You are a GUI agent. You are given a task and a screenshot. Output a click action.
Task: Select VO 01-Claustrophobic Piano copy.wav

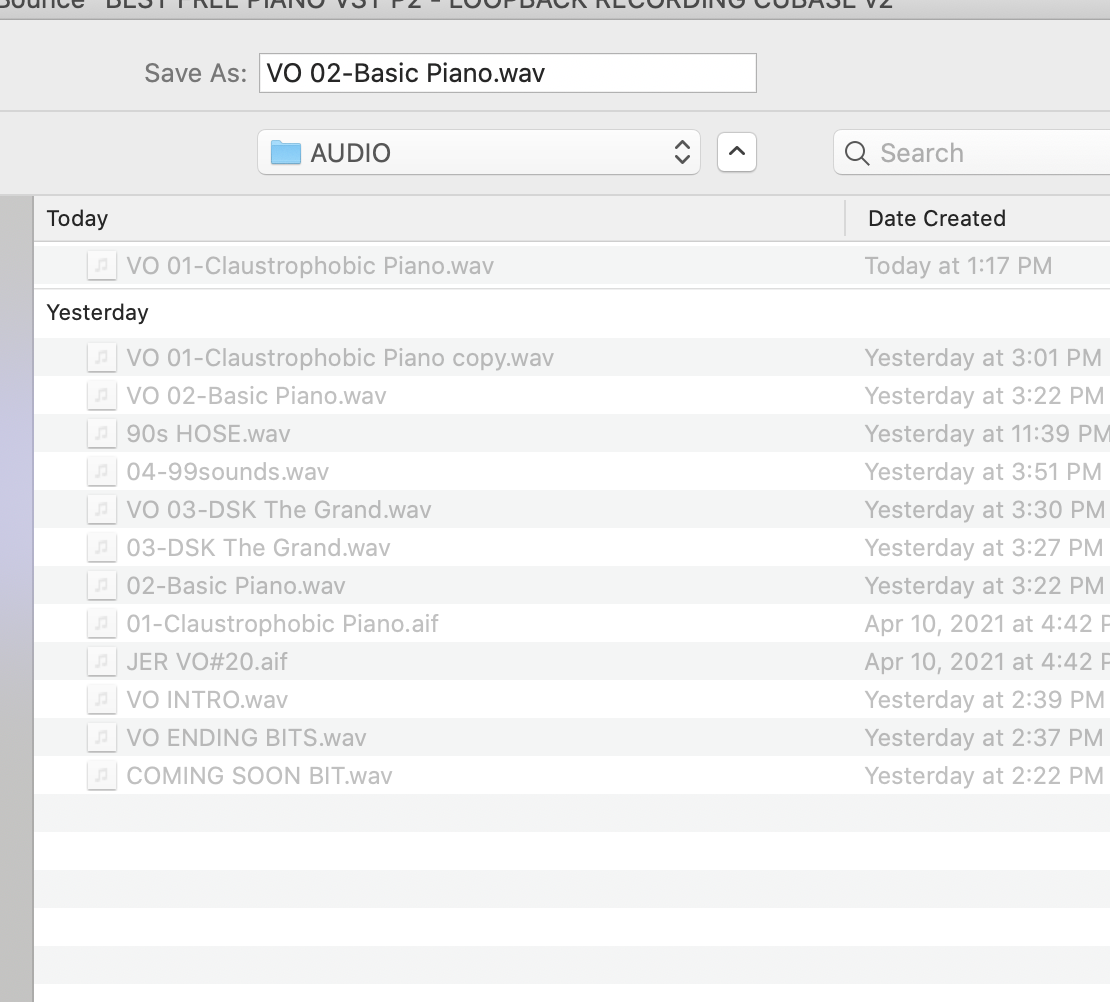(x=340, y=358)
